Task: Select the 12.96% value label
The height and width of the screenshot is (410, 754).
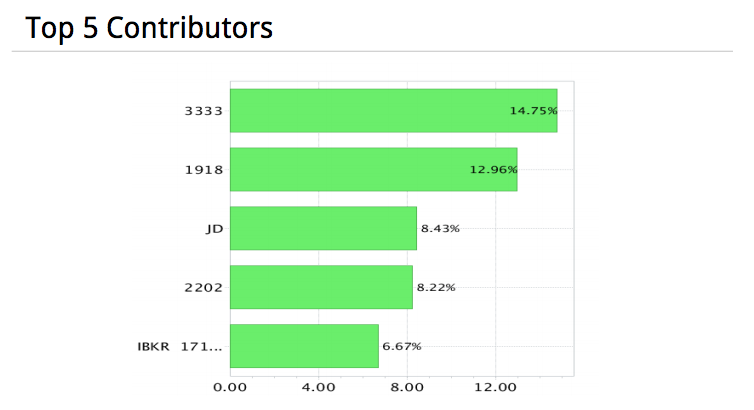Action: coord(492,170)
